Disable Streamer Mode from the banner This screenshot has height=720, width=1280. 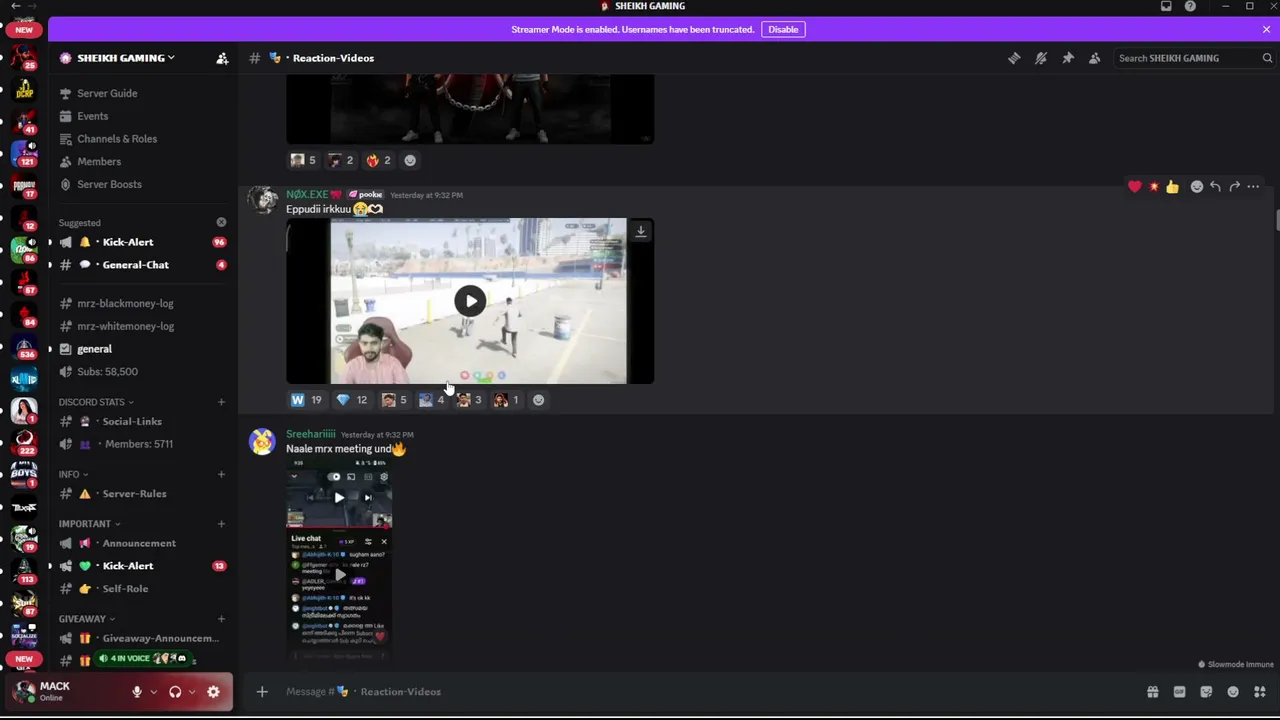(783, 29)
